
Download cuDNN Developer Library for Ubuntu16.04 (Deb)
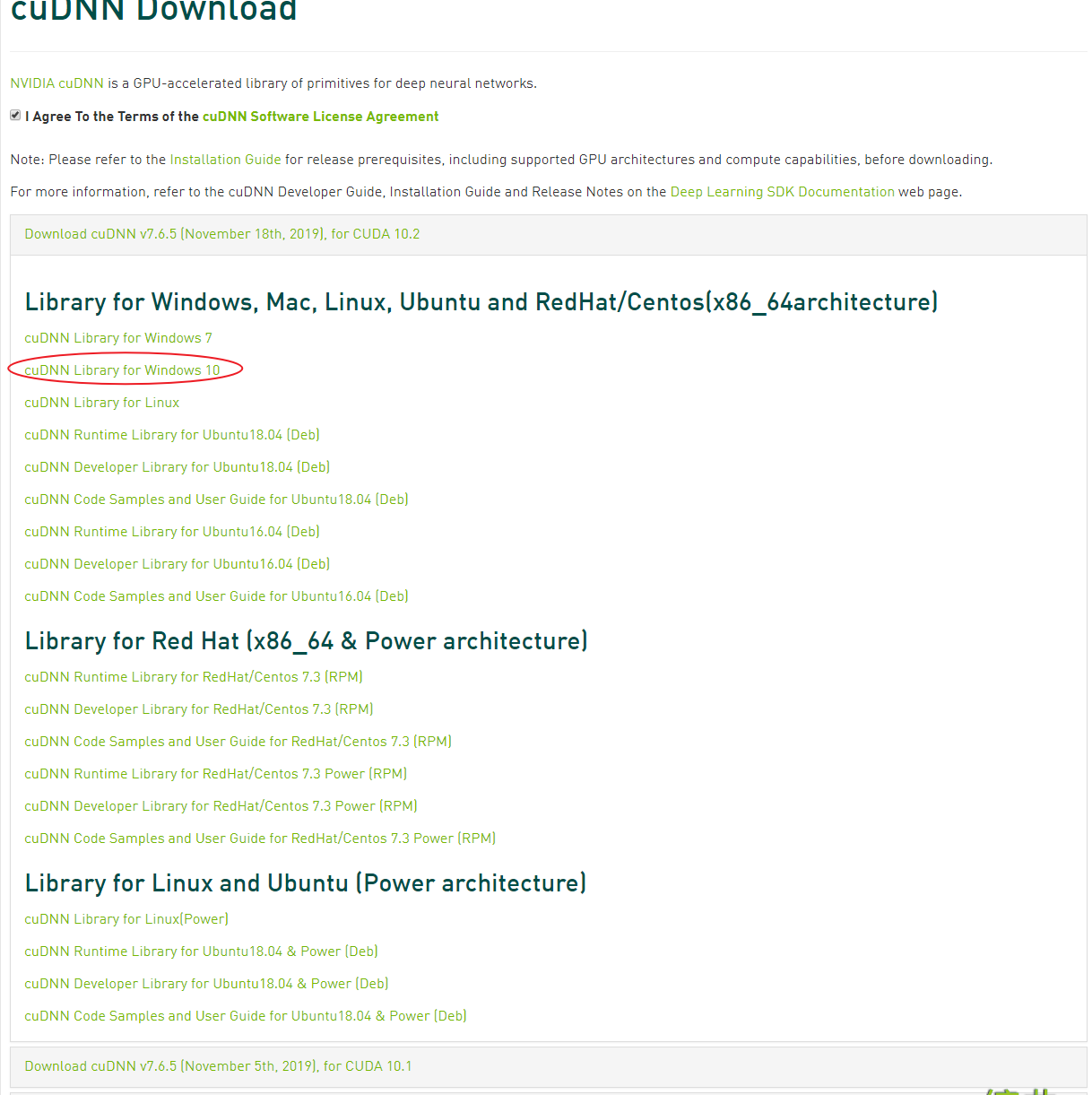click(x=178, y=564)
